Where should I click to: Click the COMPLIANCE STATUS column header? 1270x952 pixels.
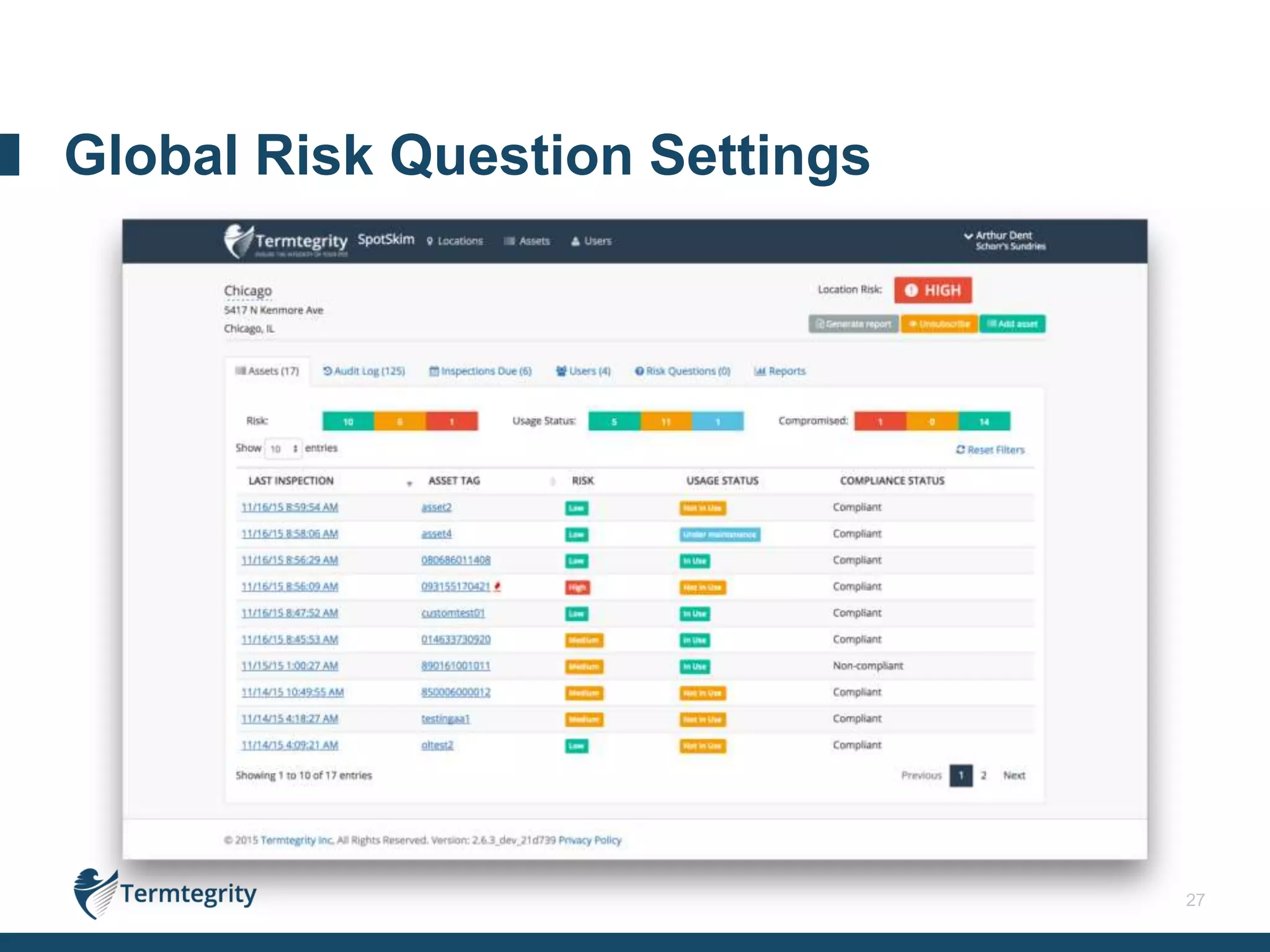coord(892,480)
